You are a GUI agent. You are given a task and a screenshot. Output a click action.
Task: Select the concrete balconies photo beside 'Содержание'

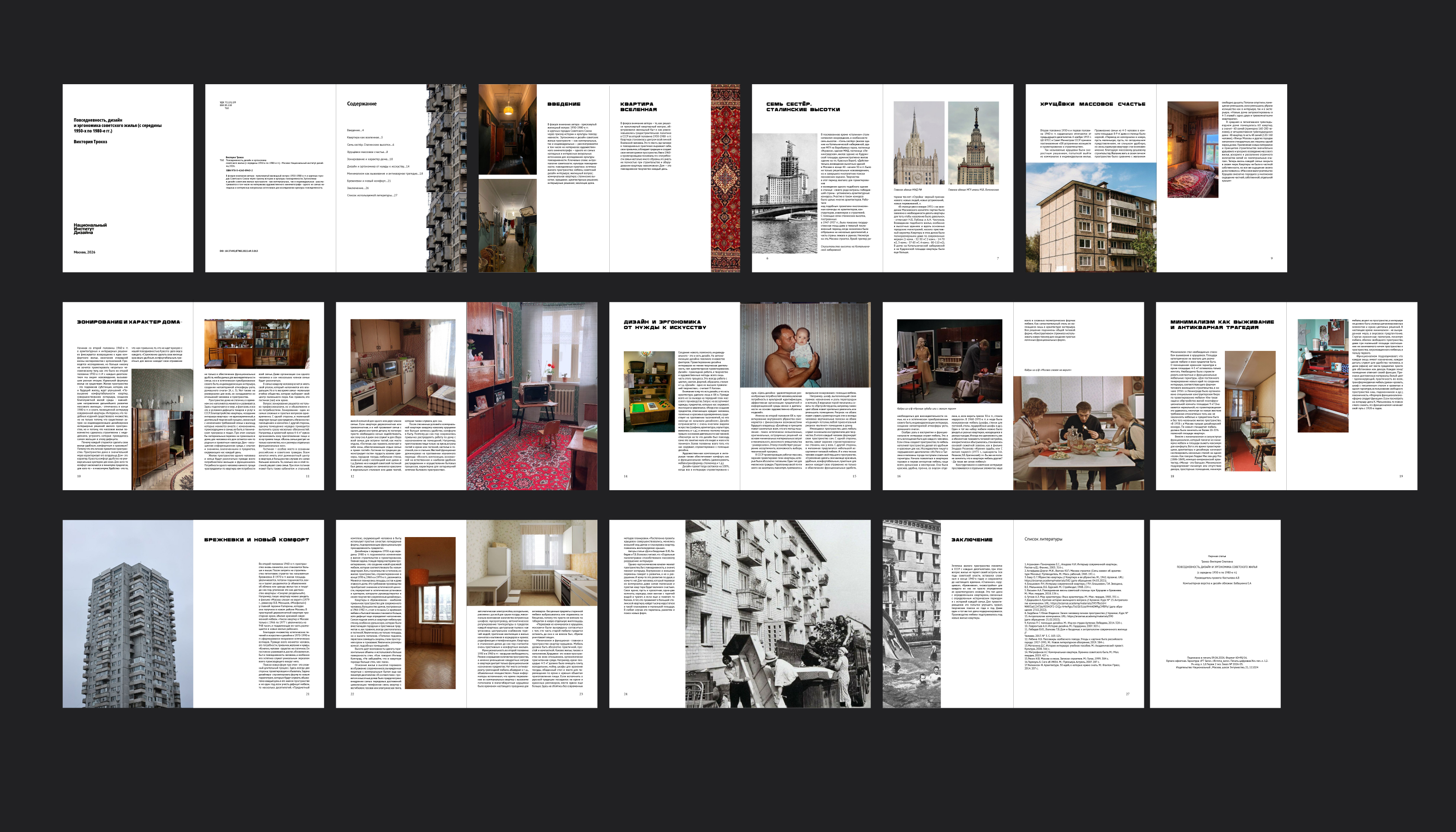pos(447,178)
